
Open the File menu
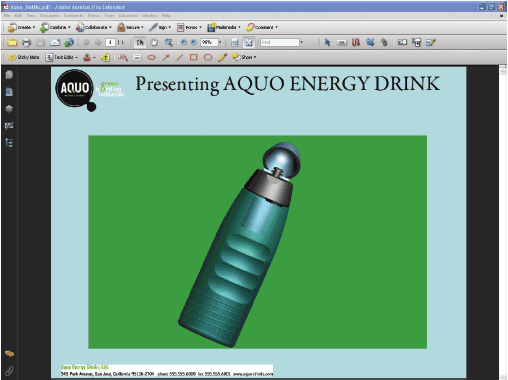click(7, 16)
